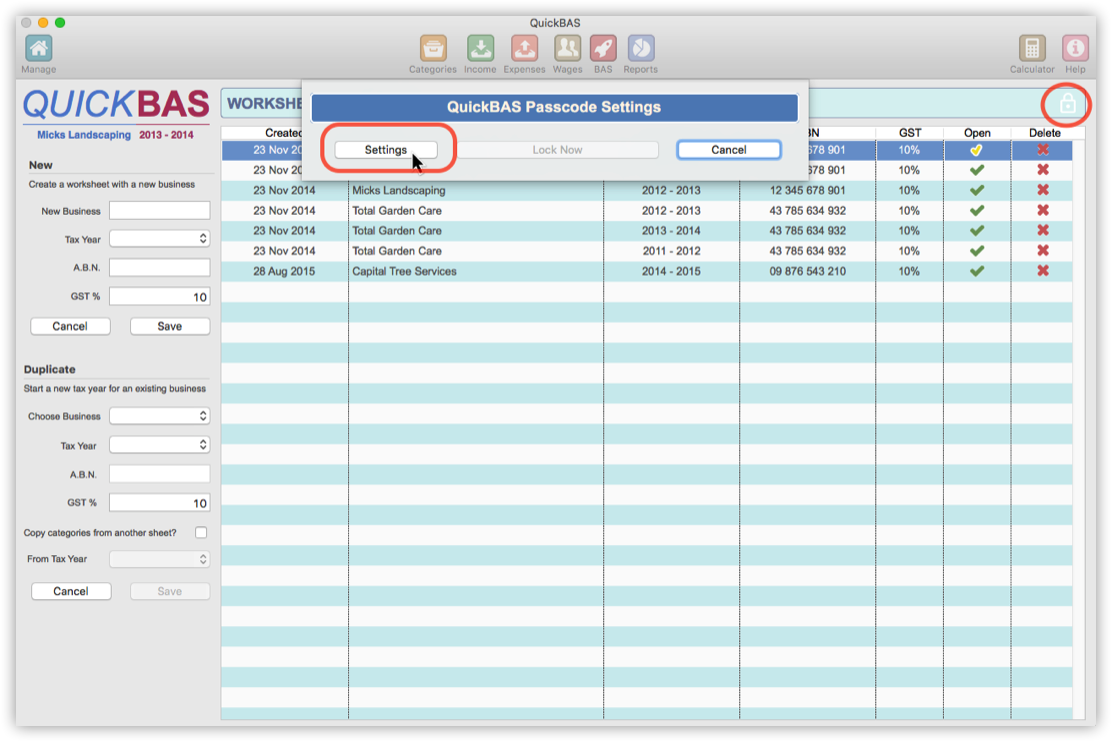
Task: Open the Reports icon
Action: [640, 47]
